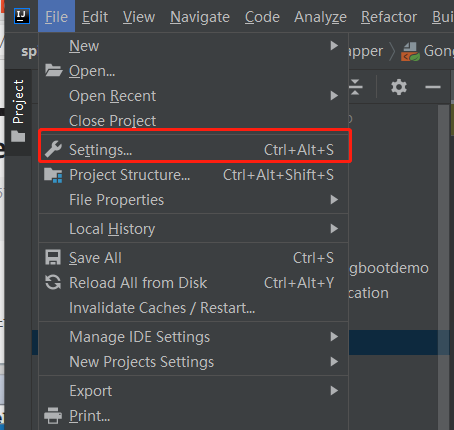Expand the New submenu arrow
This screenshot has height=430, width=454.
click(x=334, y=46)
